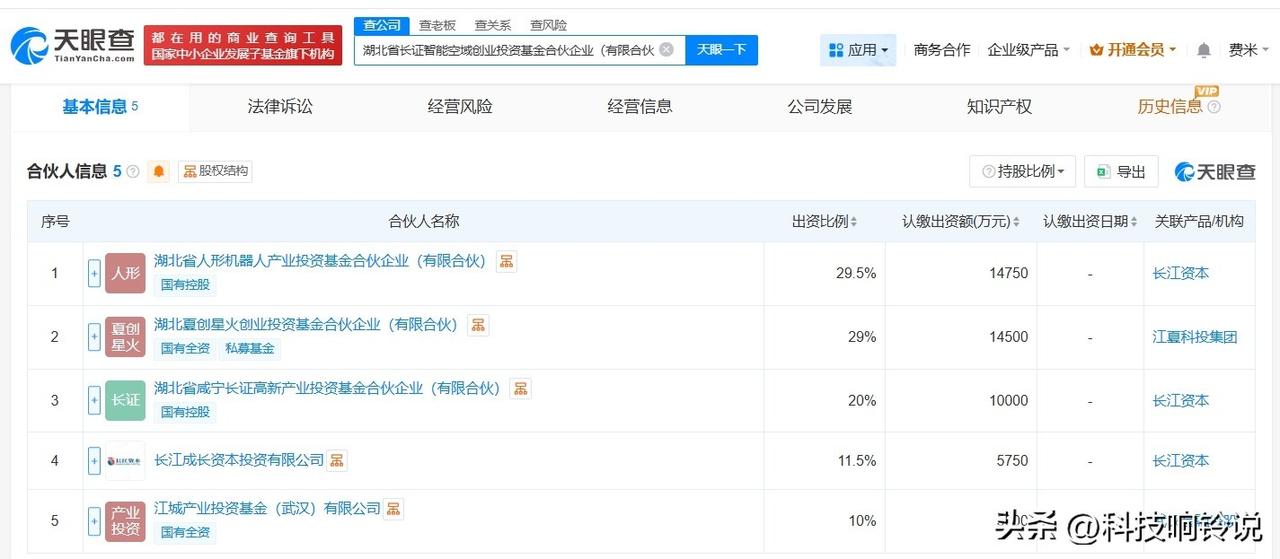This screenshot has height=559, width=1280.
Task: Click the red banner 都在用的商业查询工具
Action: [x=243, y=45]
